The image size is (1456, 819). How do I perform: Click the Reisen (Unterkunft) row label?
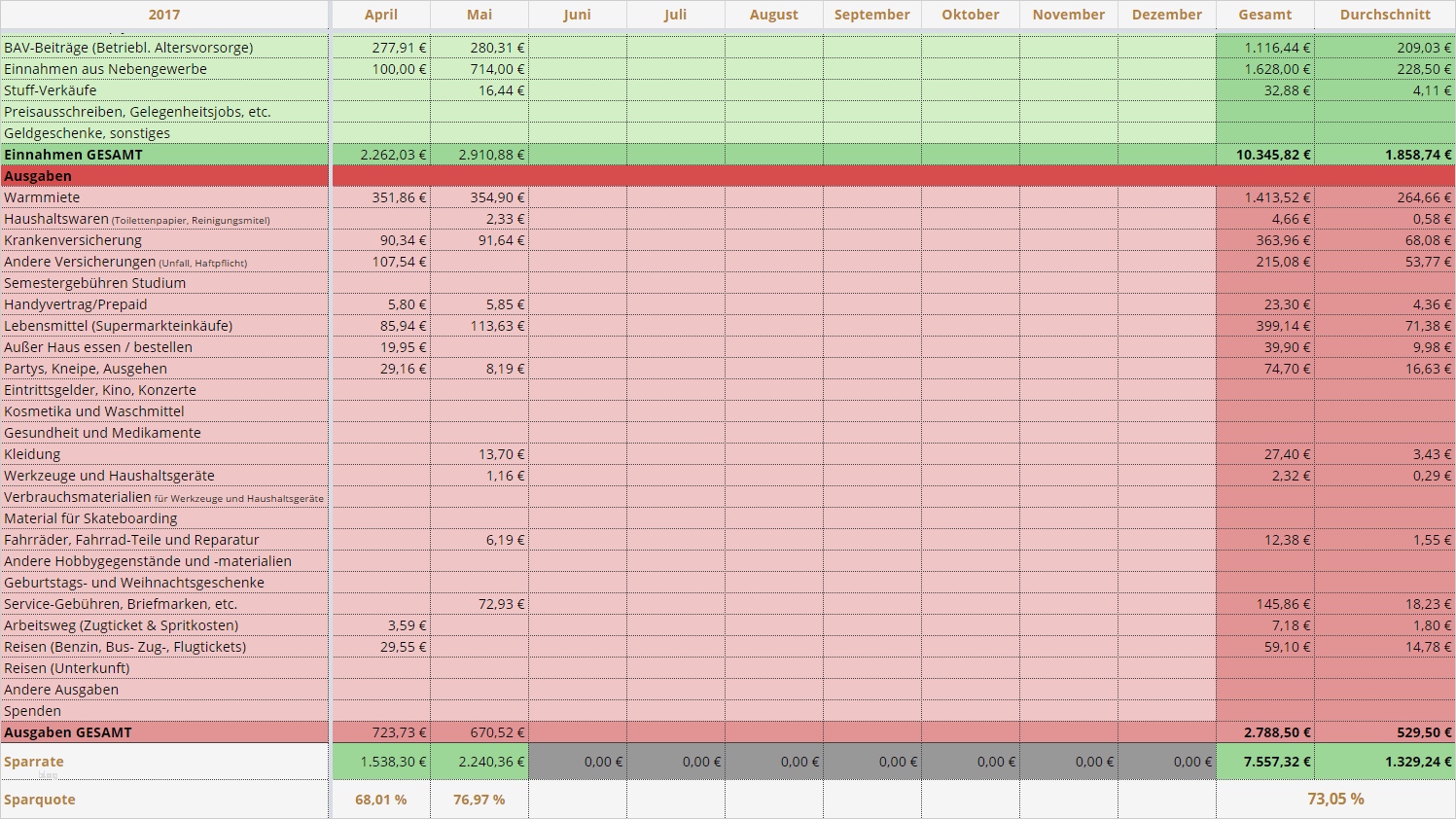point(66,668)
